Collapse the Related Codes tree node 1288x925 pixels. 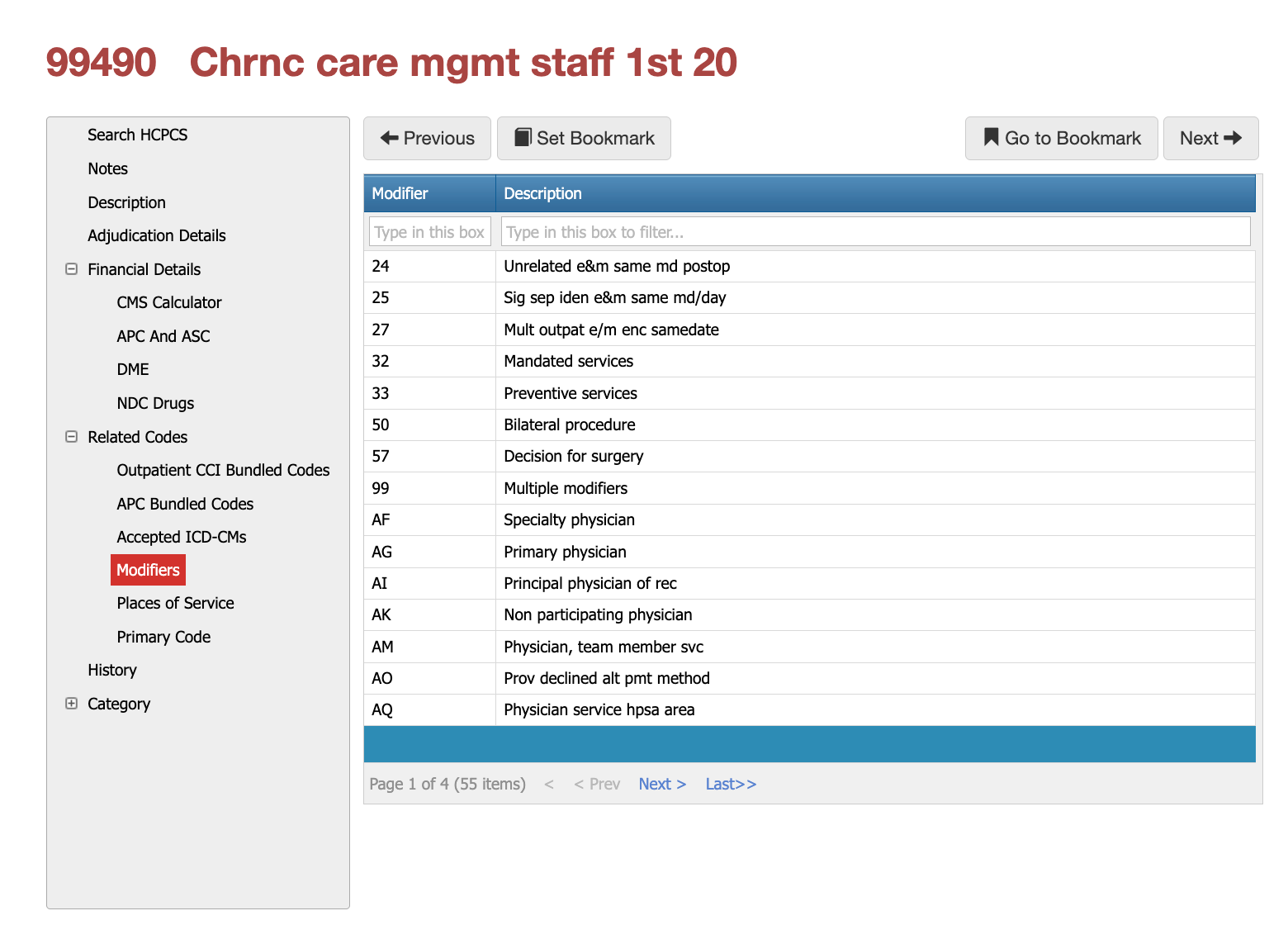coord(72,437)
